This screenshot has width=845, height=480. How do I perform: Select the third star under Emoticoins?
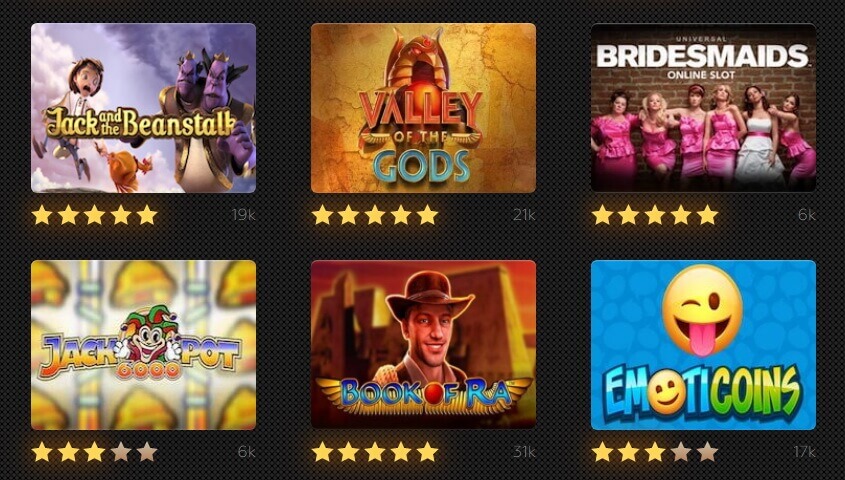pyautogui.click(x=655, y=452)
